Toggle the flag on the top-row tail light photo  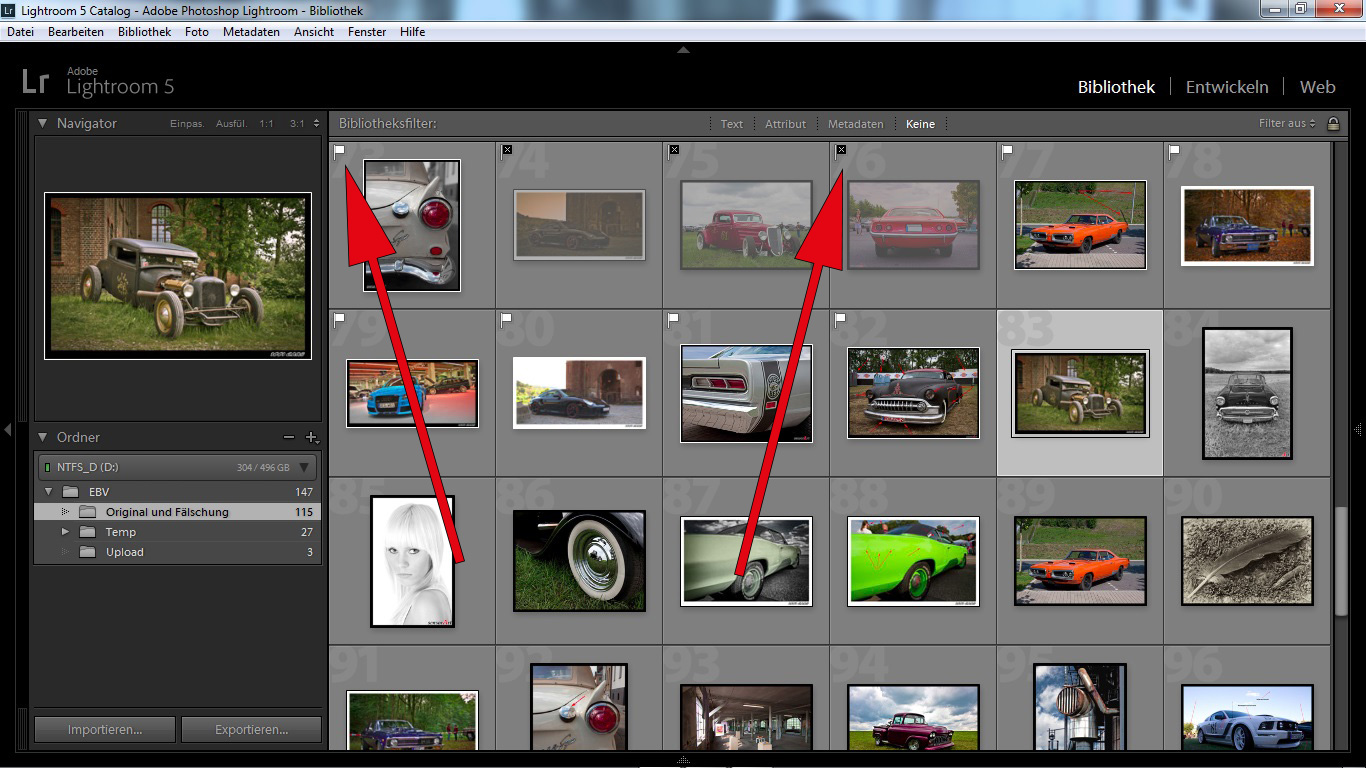coord(339,151)
